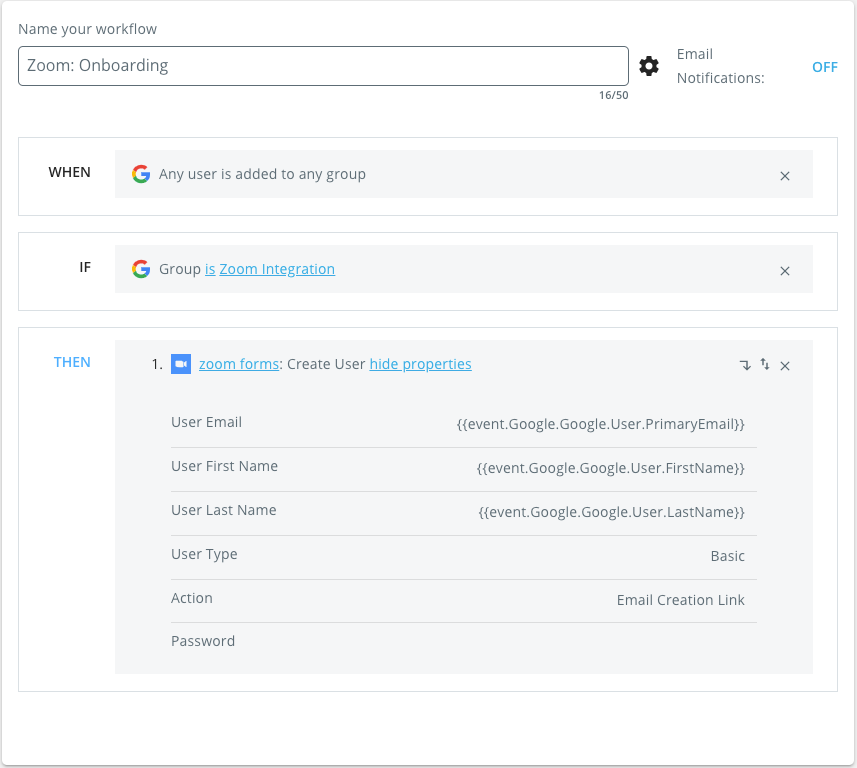Click the 'User First Name' property label
The height and width of the screenshot is (768, 857).
click(x=224, y=466)
